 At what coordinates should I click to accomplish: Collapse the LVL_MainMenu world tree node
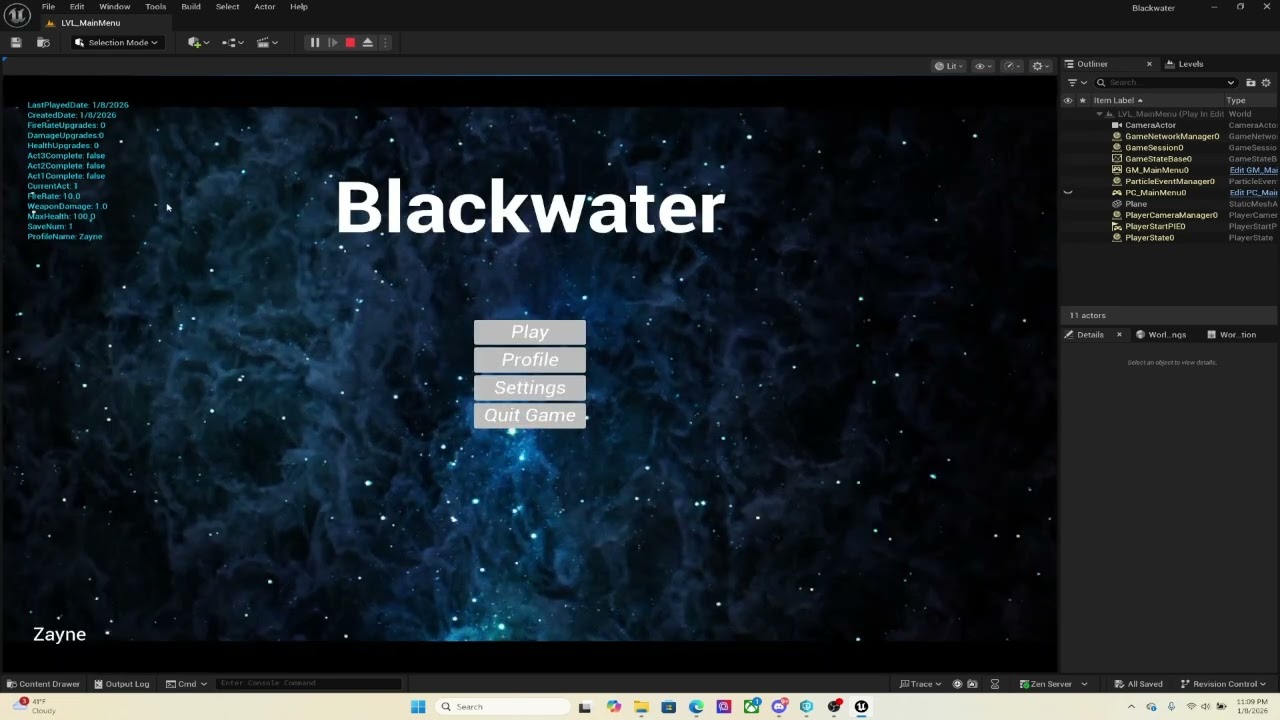pos(1100,114)
